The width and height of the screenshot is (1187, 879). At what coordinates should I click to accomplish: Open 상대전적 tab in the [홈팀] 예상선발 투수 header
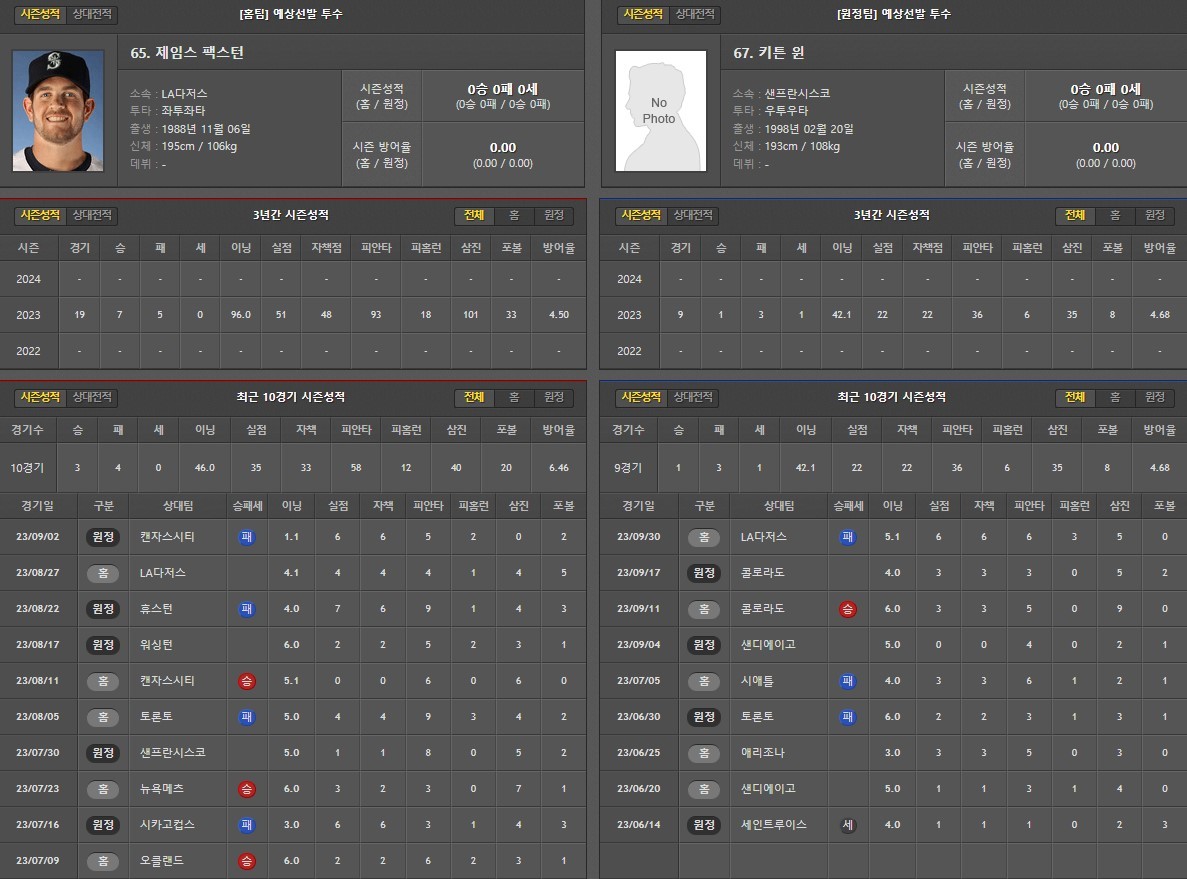[x=92, y=14]
